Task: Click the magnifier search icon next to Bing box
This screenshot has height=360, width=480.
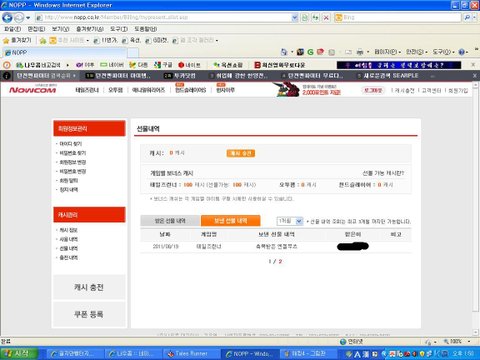Action: pyautogui.click(x=468, y=17)
